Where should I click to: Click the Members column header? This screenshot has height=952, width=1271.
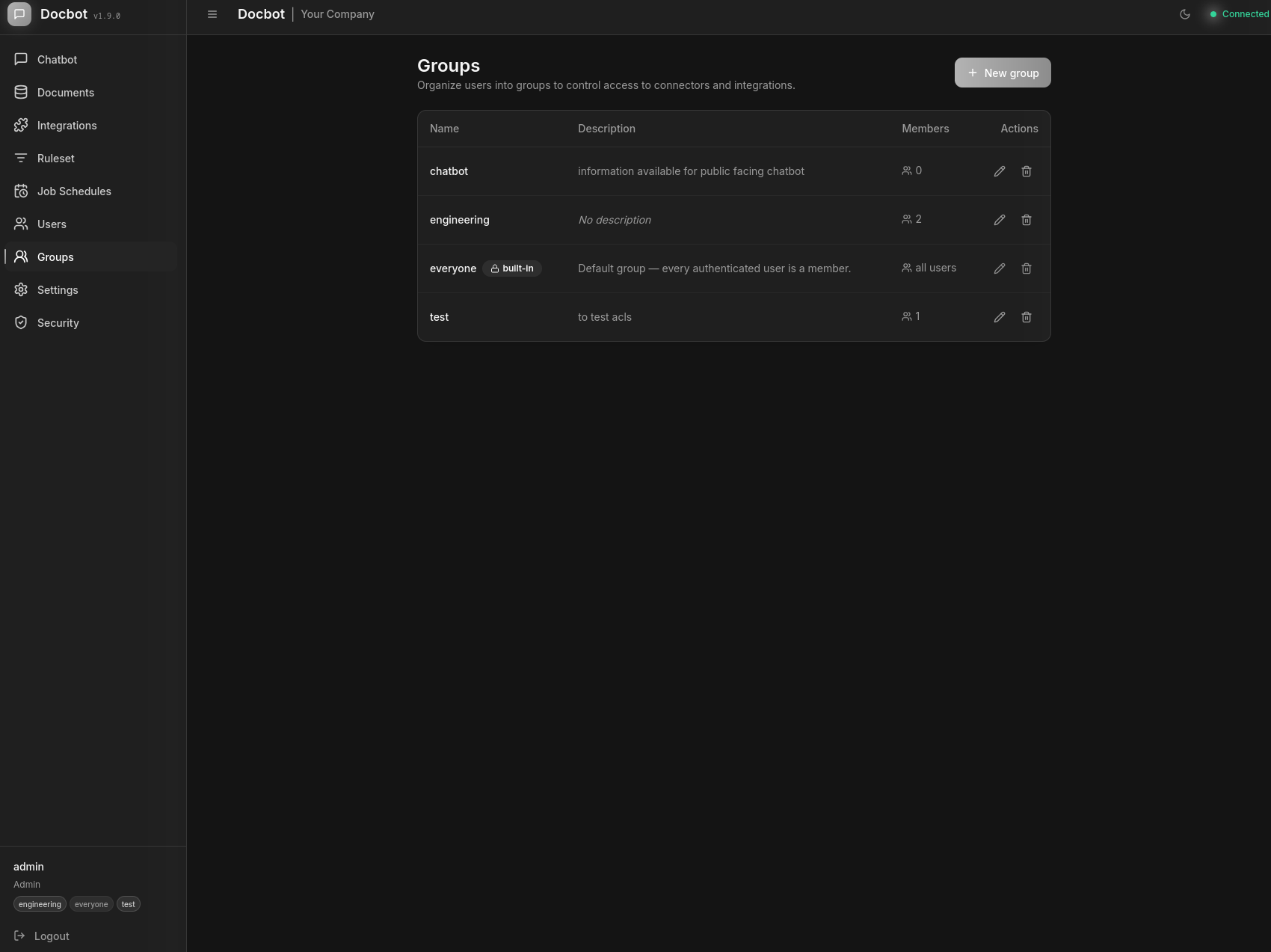(926, 129)
